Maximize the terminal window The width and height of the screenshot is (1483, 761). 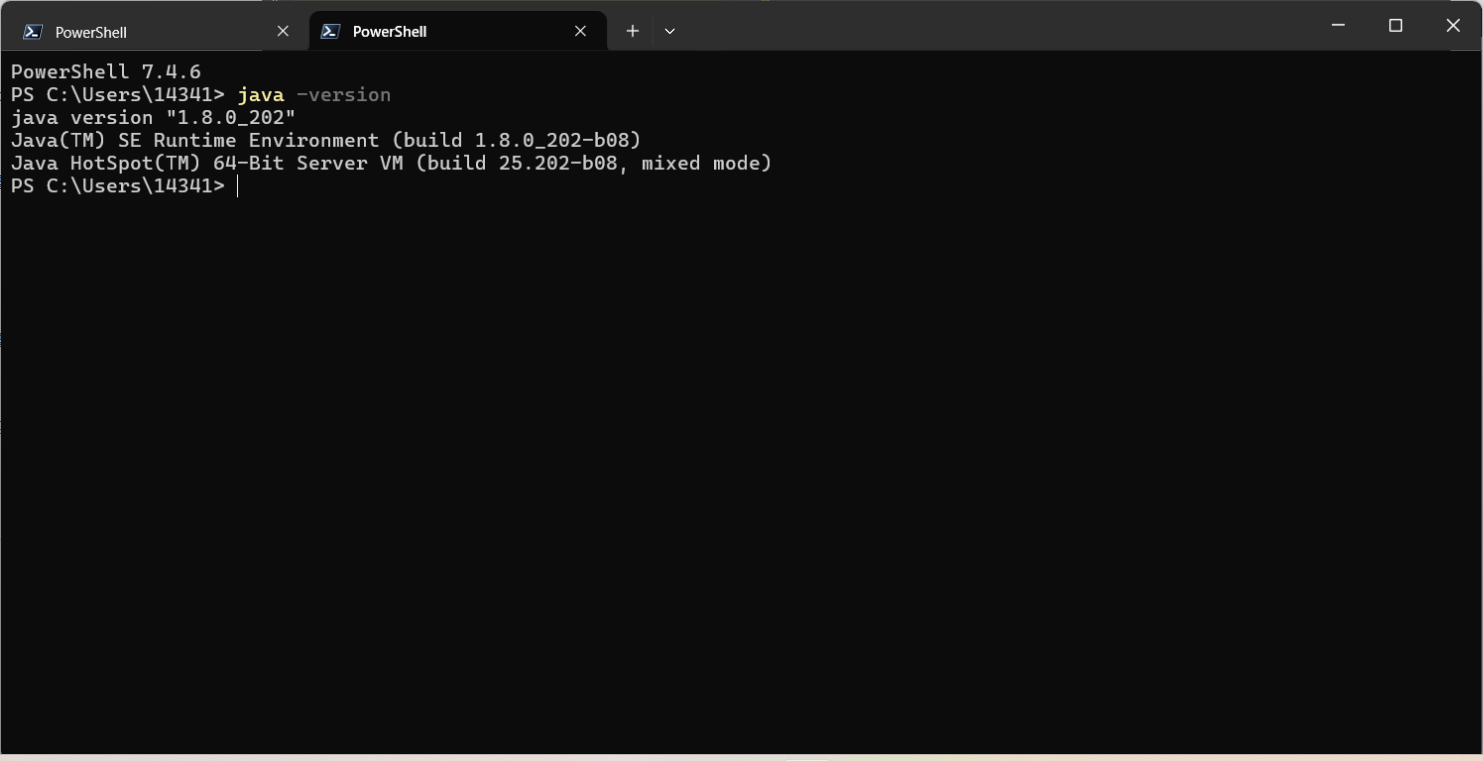[1396, 26]
